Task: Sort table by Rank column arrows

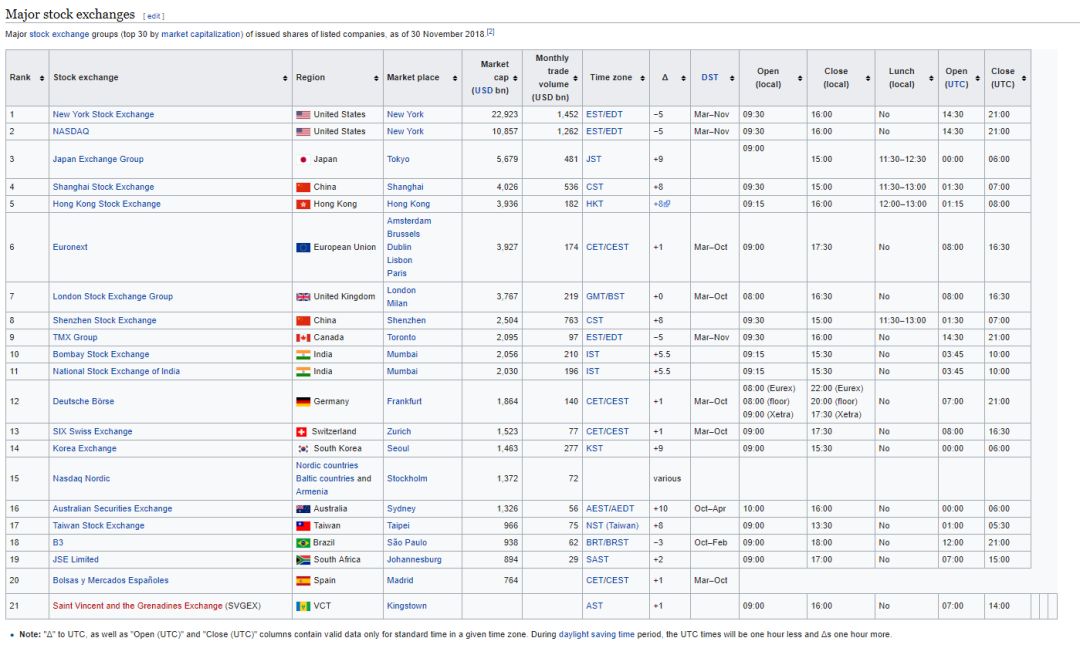Action: [41, 78]
